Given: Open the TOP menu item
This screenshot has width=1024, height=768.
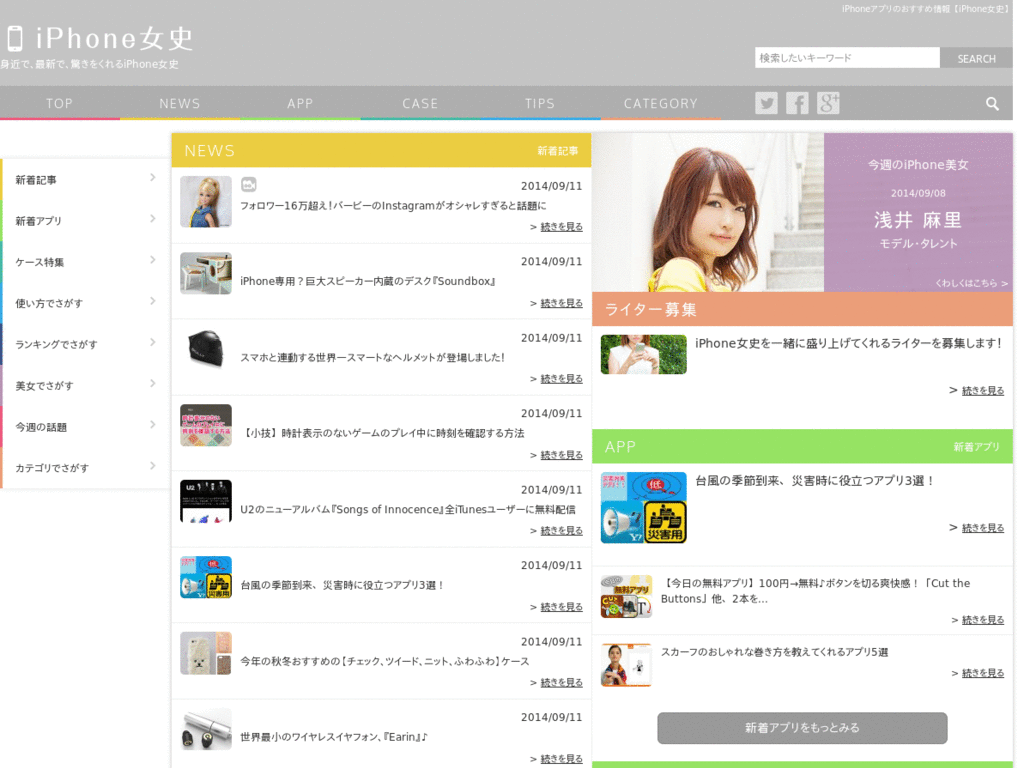Looking at the screenshot, I should (59, 103).
